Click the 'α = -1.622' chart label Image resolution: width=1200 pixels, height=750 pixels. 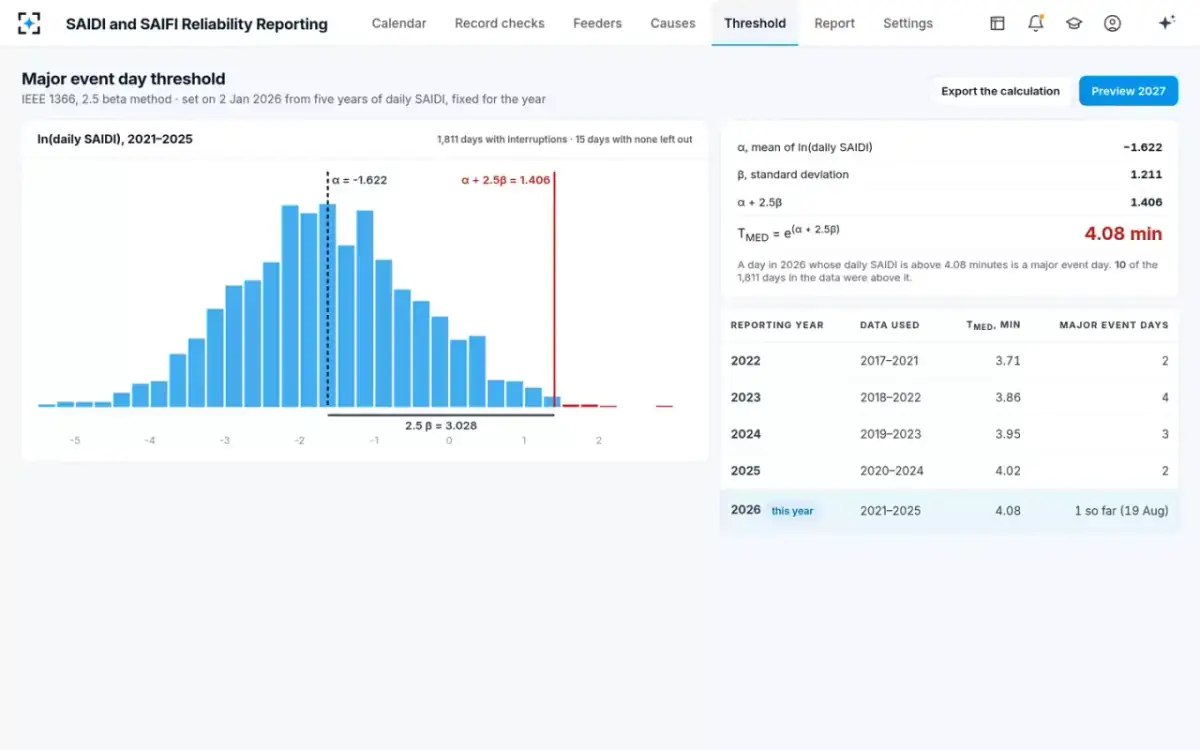coord(360,180)
